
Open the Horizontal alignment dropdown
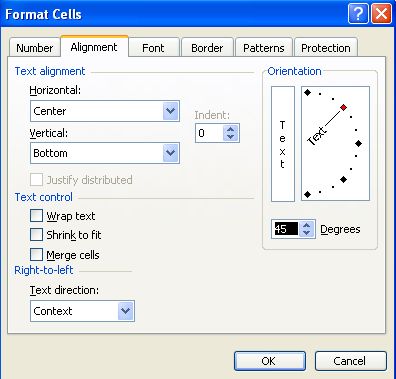[x=171, y=111]
